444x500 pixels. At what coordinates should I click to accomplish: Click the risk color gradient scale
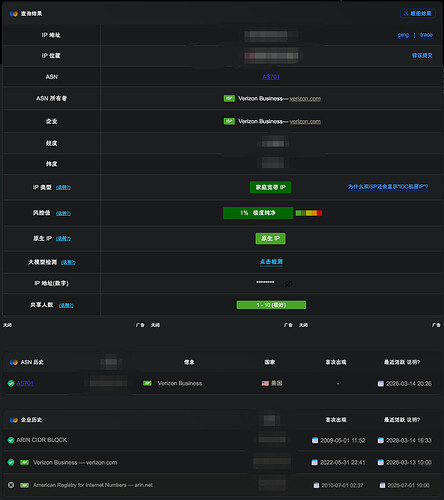pos(309,213)
